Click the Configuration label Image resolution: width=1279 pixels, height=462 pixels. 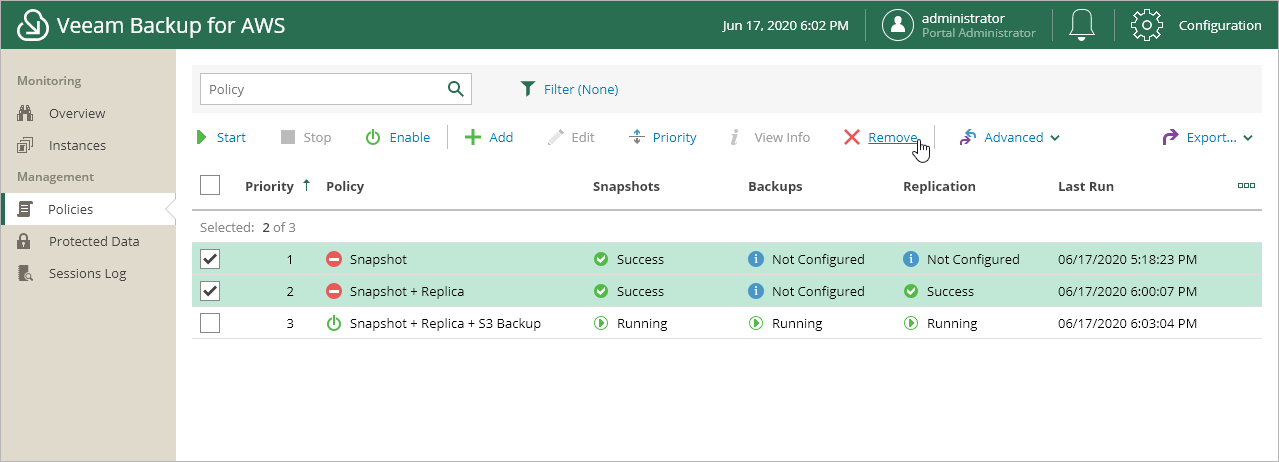[1220, 25]
